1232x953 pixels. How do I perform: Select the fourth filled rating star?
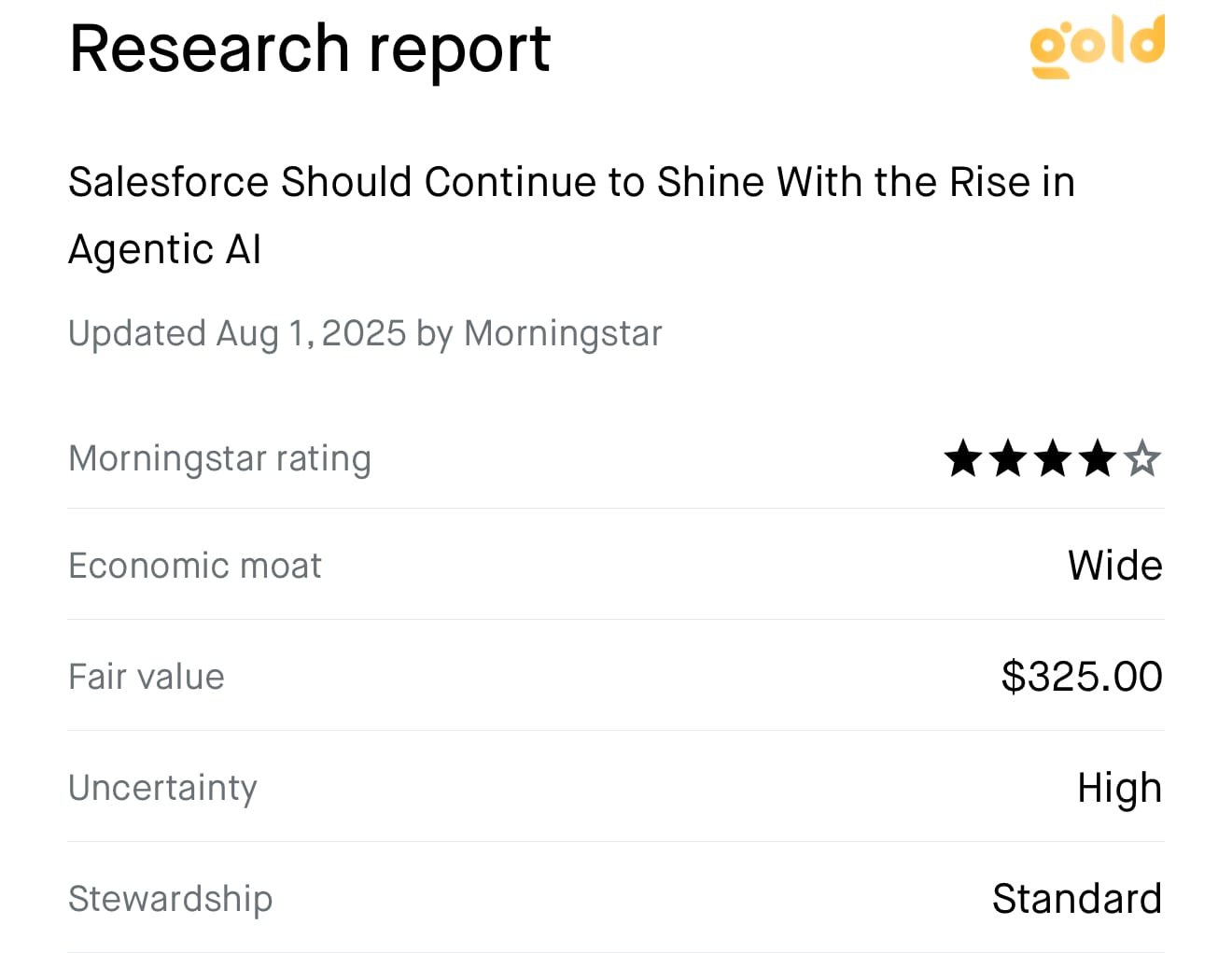(1098, 459)
